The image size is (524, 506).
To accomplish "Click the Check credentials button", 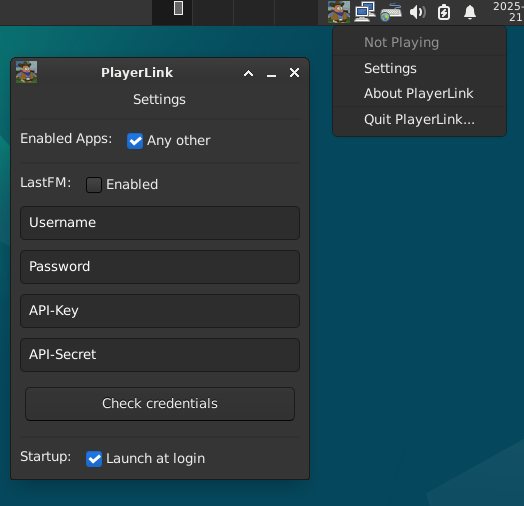I will [160, 404].
